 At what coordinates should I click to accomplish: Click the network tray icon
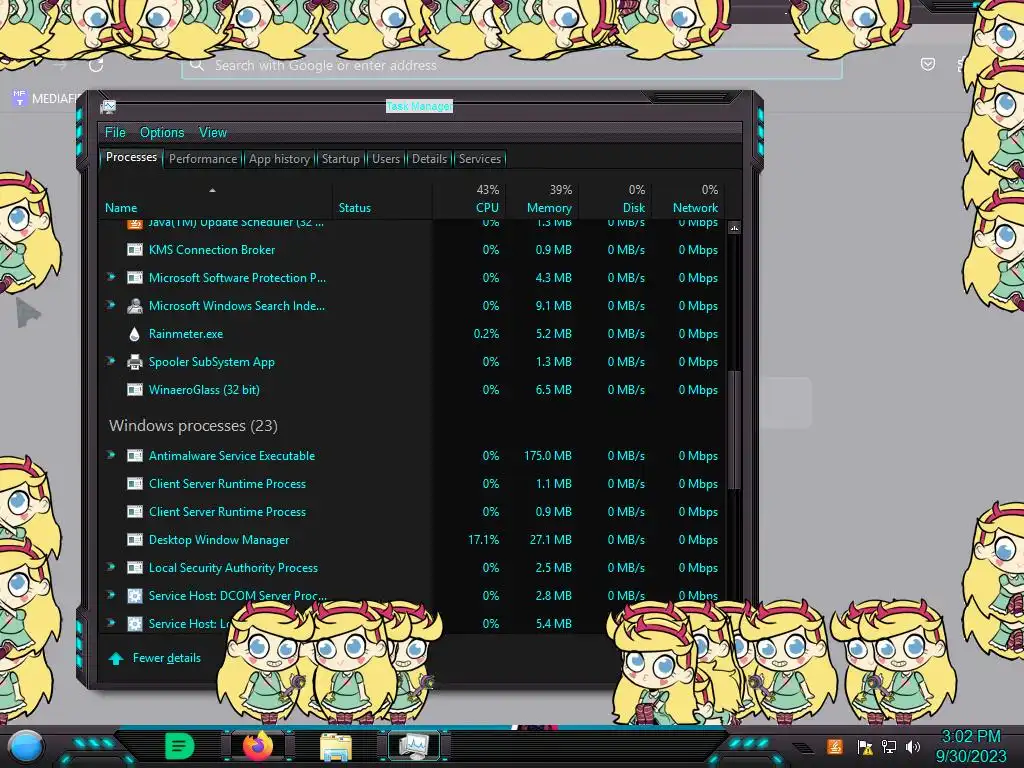tap(889, 746)
